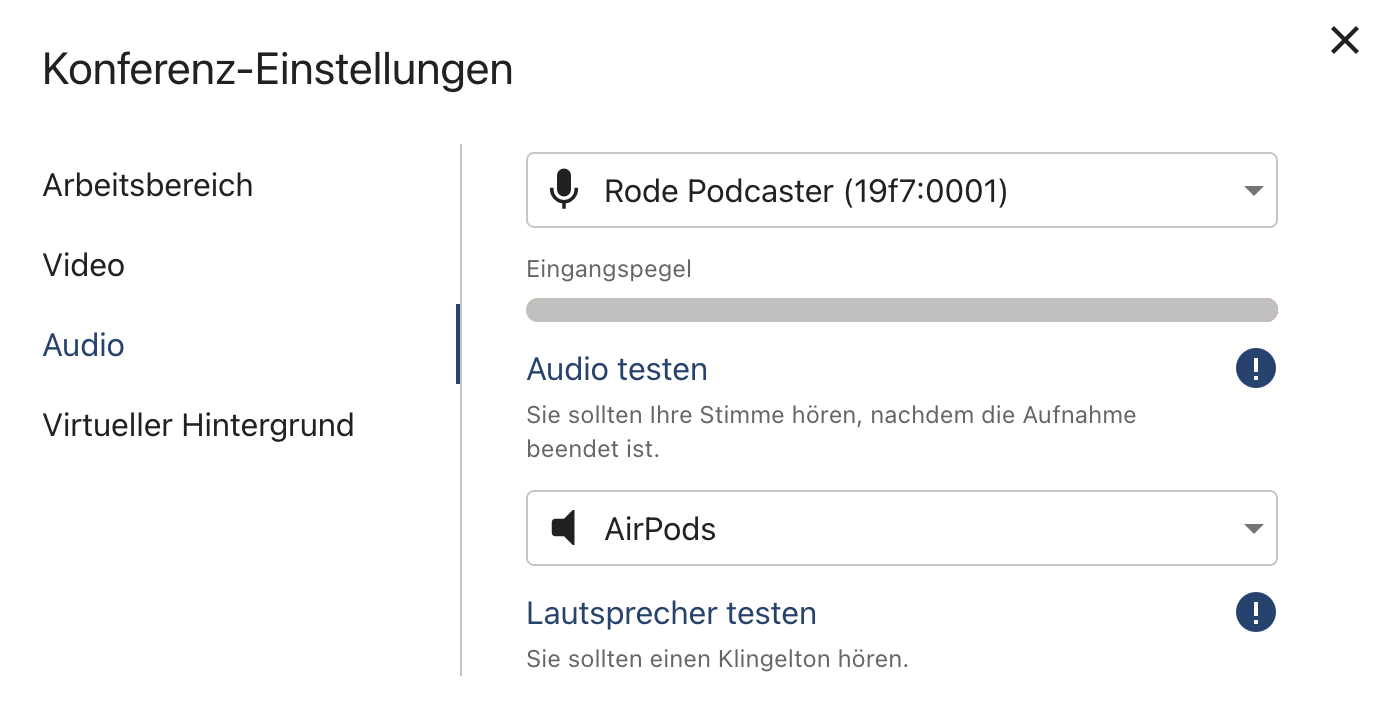Click the hint text about hearing your Stimme
This screenshot has width=1392, height=710.
(831, 432)
